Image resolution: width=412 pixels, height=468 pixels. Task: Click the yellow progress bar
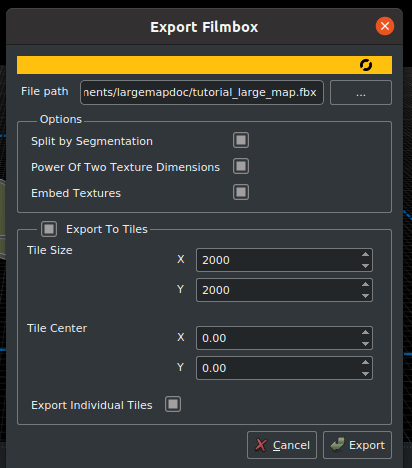(204, 65)
